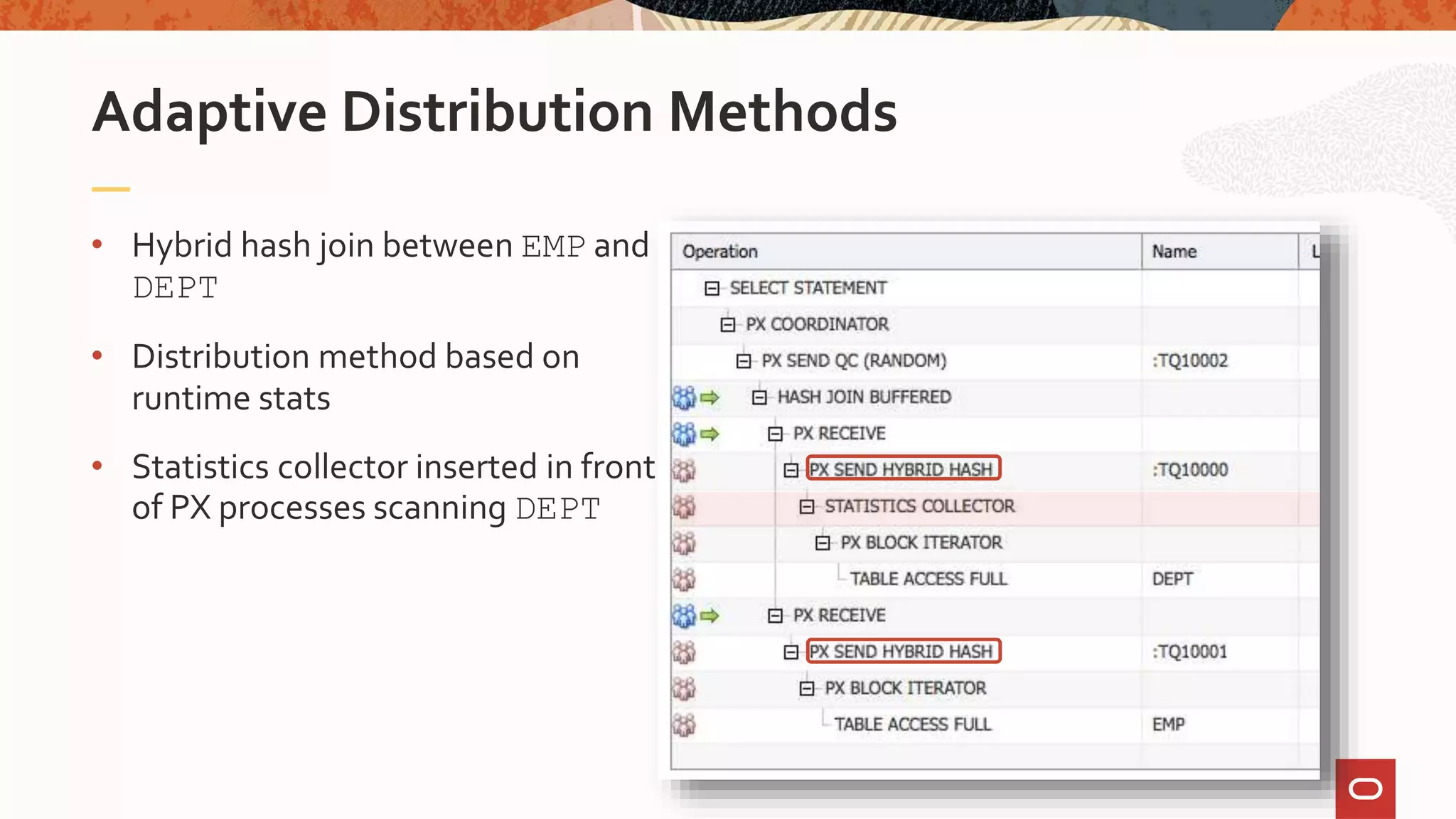
Task: Click the red people icon in the EMP row
Action: (684, 725)
